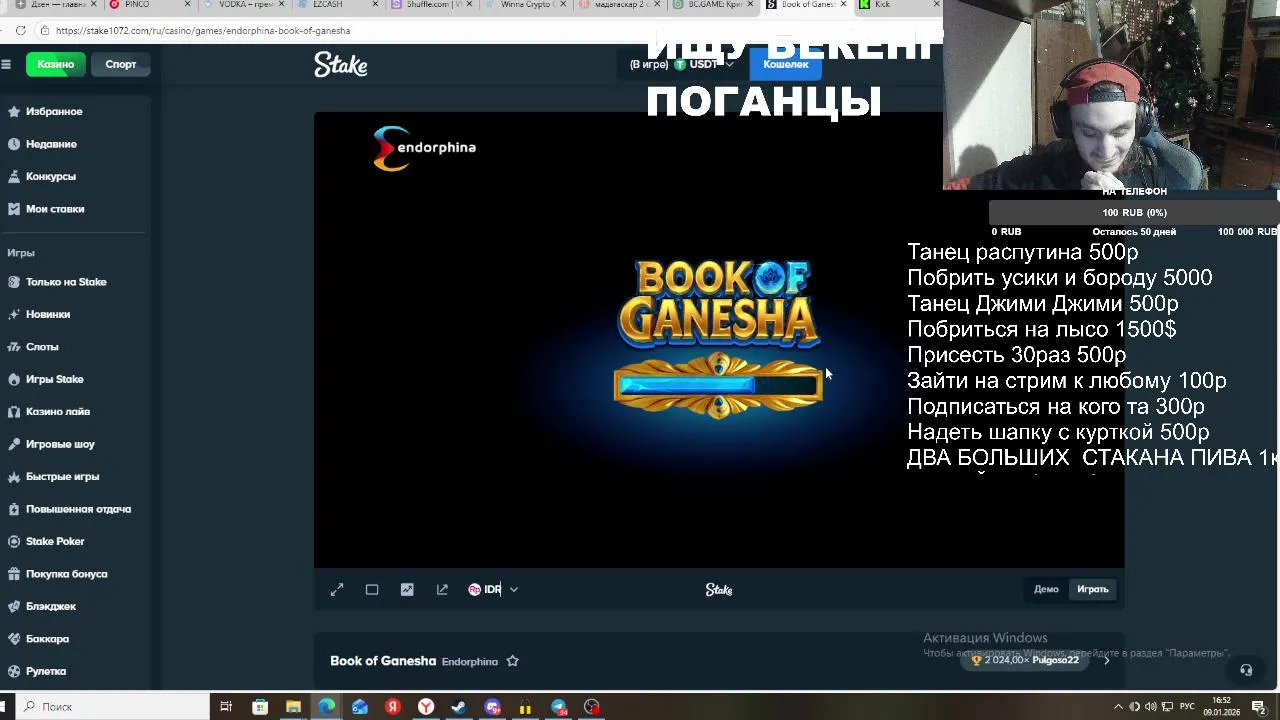The height and width of the screenshot is (720, 1280).
Task: Click the Недавние clock icon
Action: (14, 144)
